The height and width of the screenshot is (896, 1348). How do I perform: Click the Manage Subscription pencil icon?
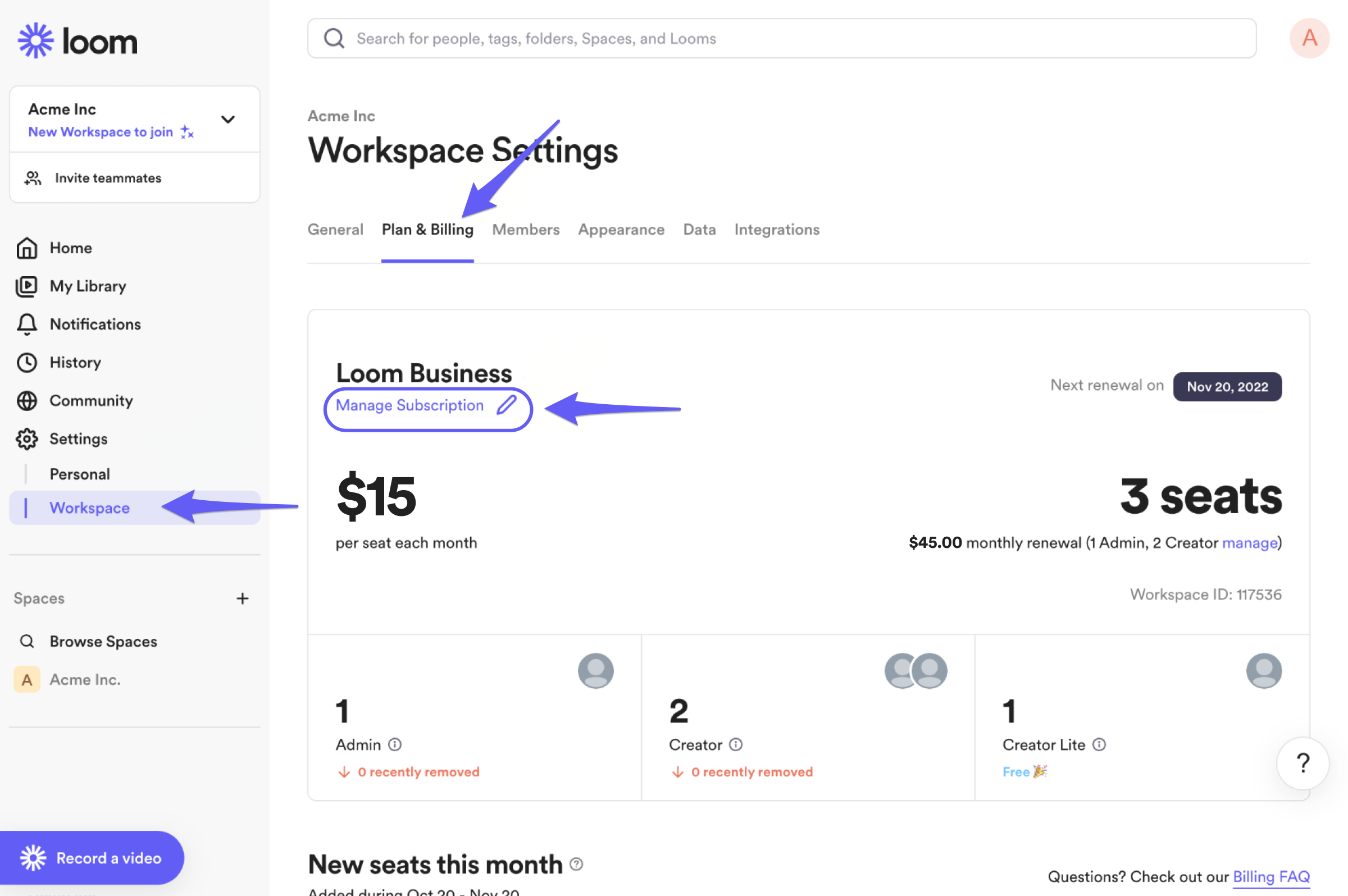pos(507,405)
